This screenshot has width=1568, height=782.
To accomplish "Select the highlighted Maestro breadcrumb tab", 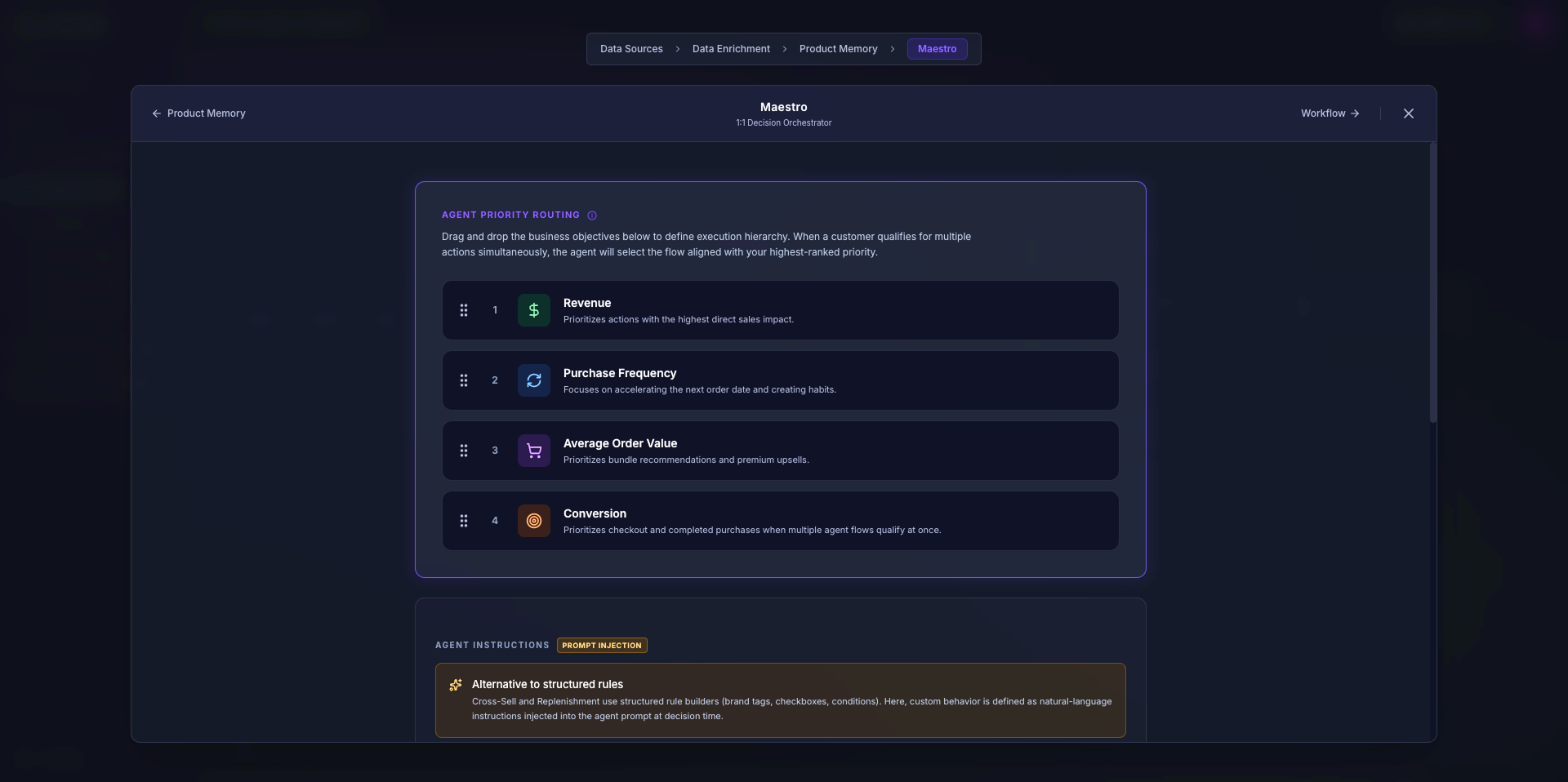I will pos(937,49).
